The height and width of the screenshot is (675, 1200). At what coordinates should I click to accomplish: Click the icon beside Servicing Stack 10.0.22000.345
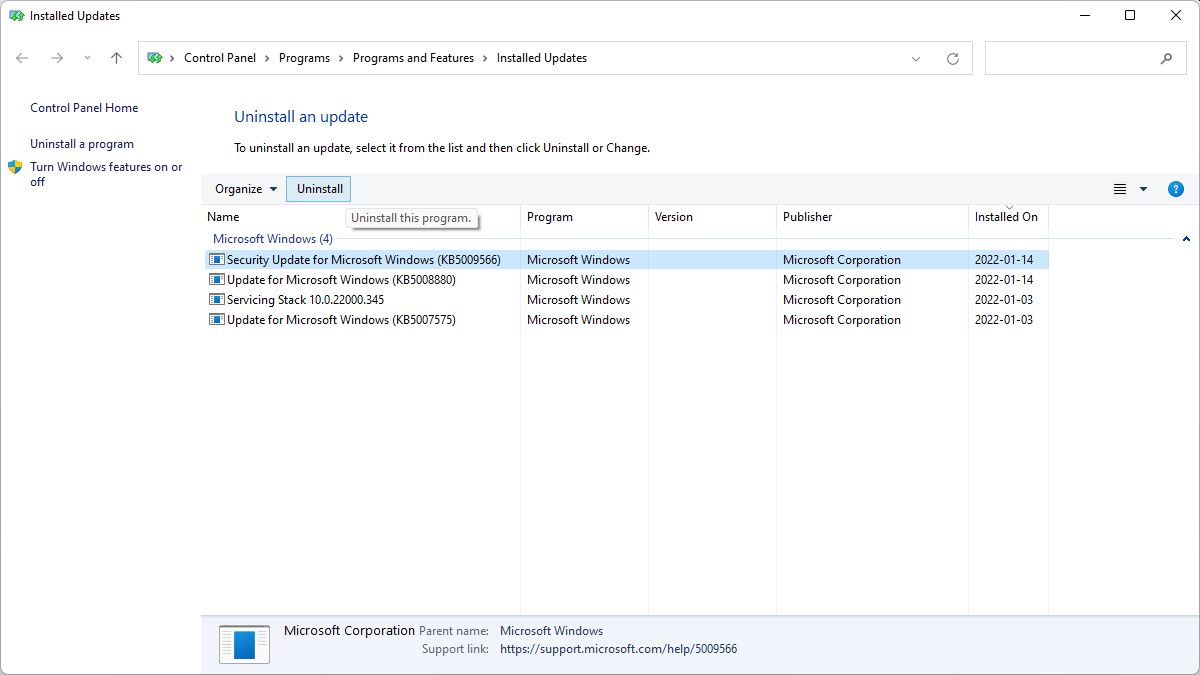tap(216, 300)
